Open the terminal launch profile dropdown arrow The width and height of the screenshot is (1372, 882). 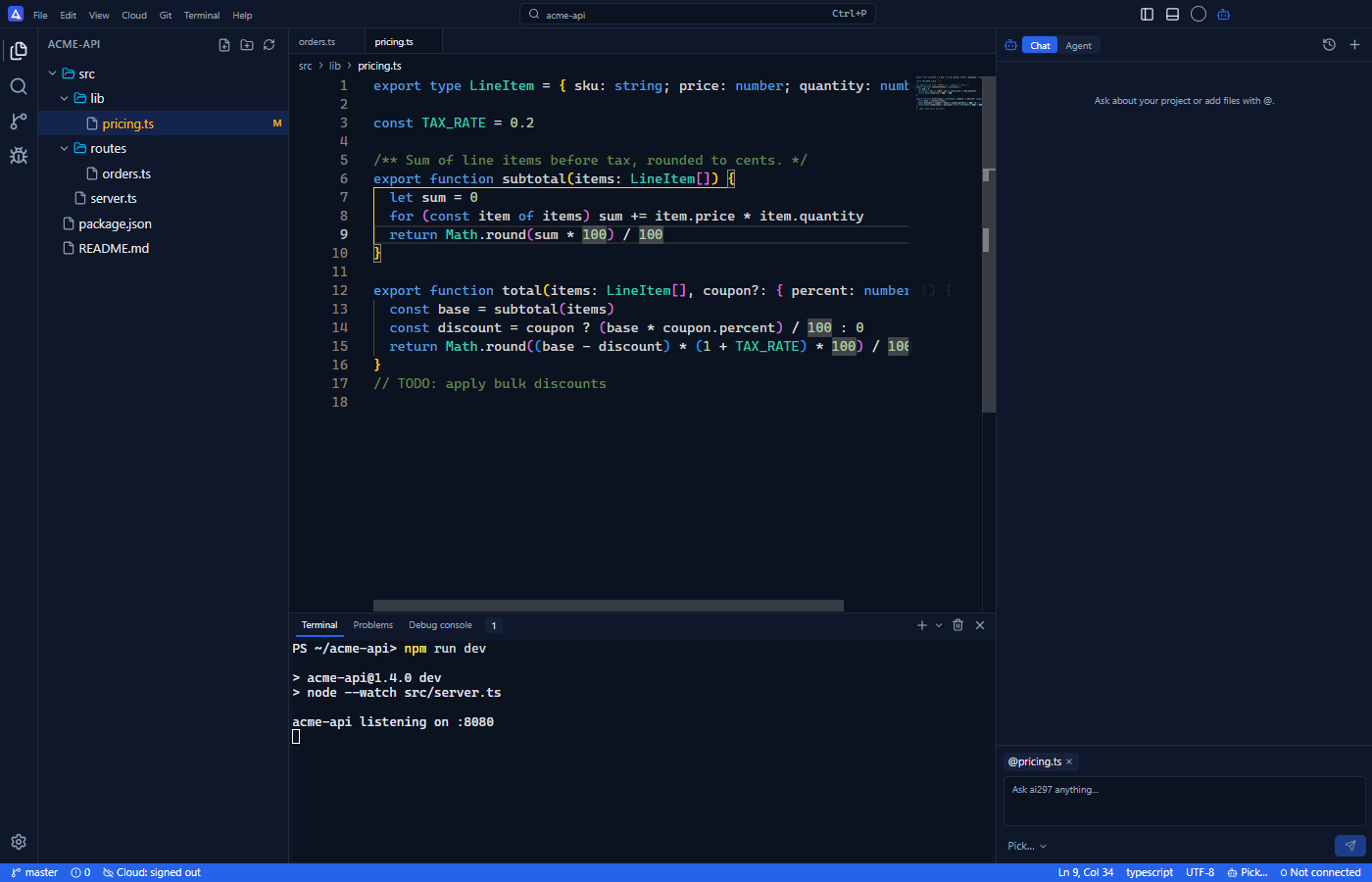point(939,625)
